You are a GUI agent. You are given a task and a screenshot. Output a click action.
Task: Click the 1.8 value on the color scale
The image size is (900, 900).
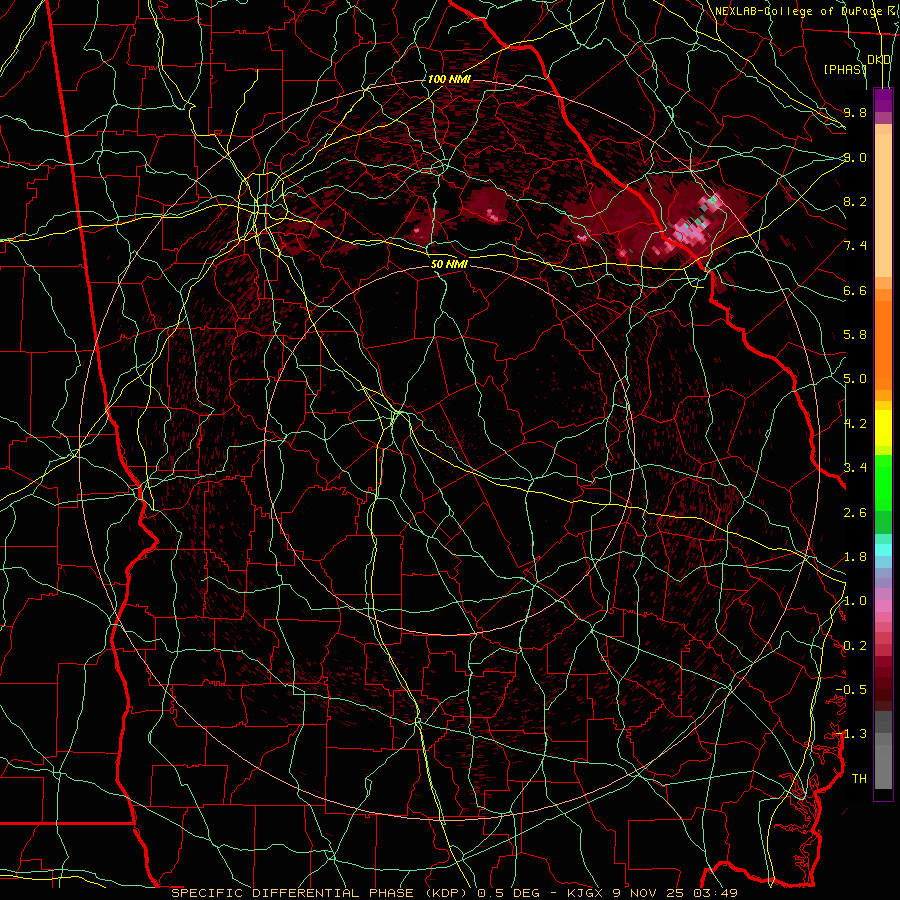tap(855, 557)
